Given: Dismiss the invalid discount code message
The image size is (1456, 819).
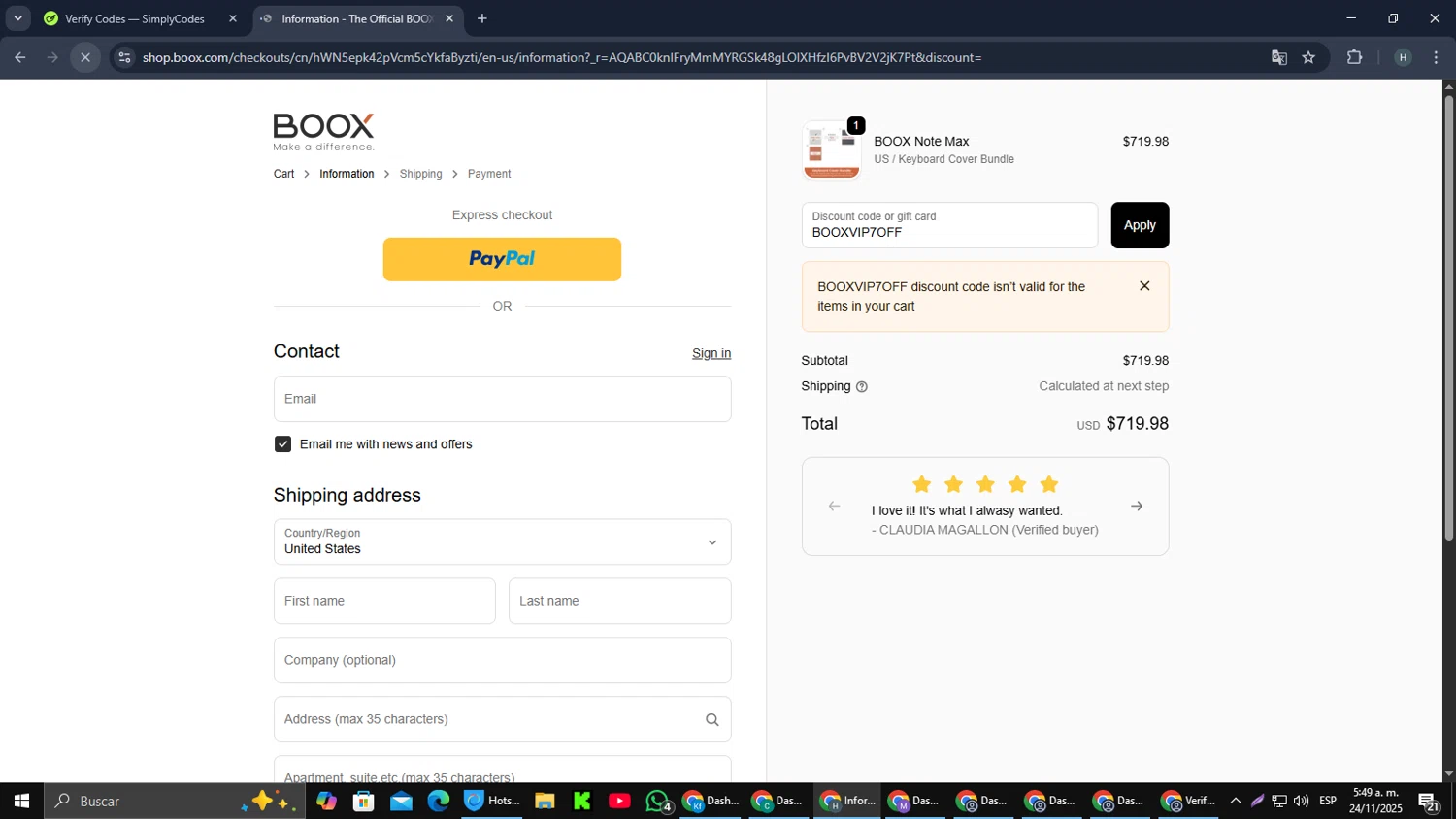Looking at the screenshot, I should point(1144,286).
